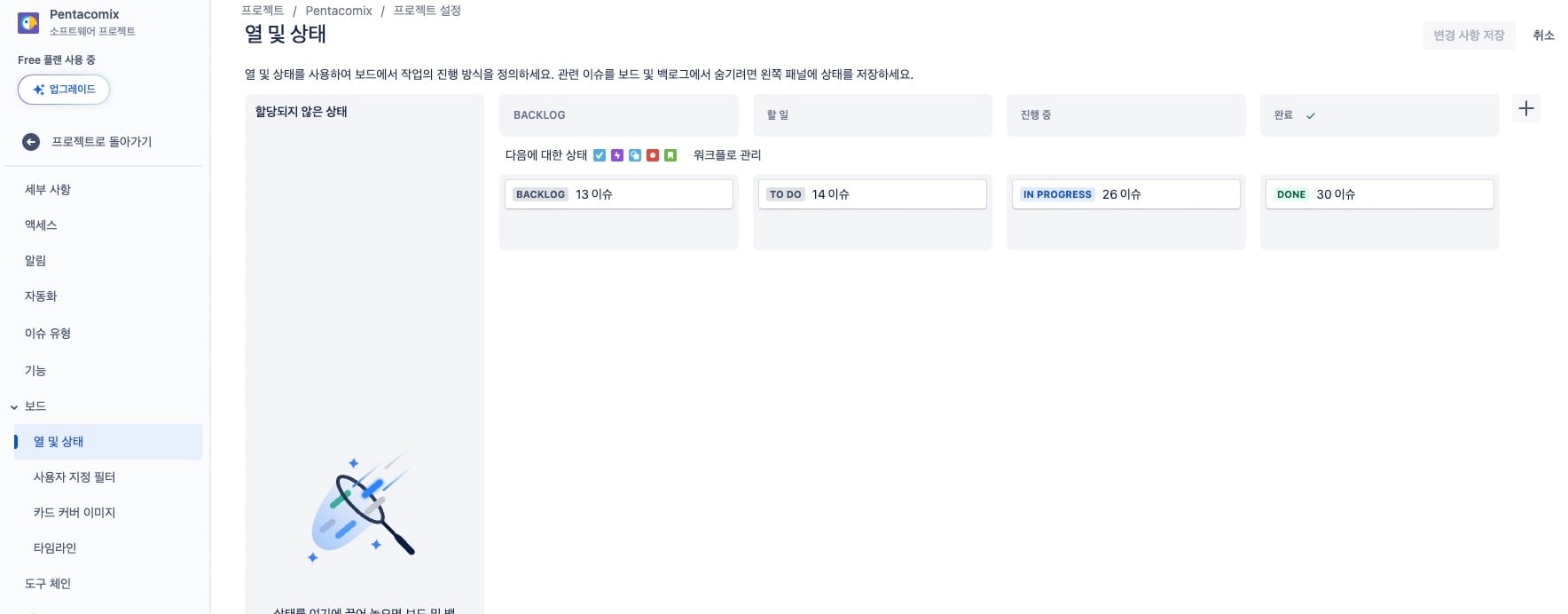The width and height of the screenshot is (1568, 614).
Task: Go to 프로젝트 breadcrumb link
Action: pyautogui.click(x=263, y=11)
